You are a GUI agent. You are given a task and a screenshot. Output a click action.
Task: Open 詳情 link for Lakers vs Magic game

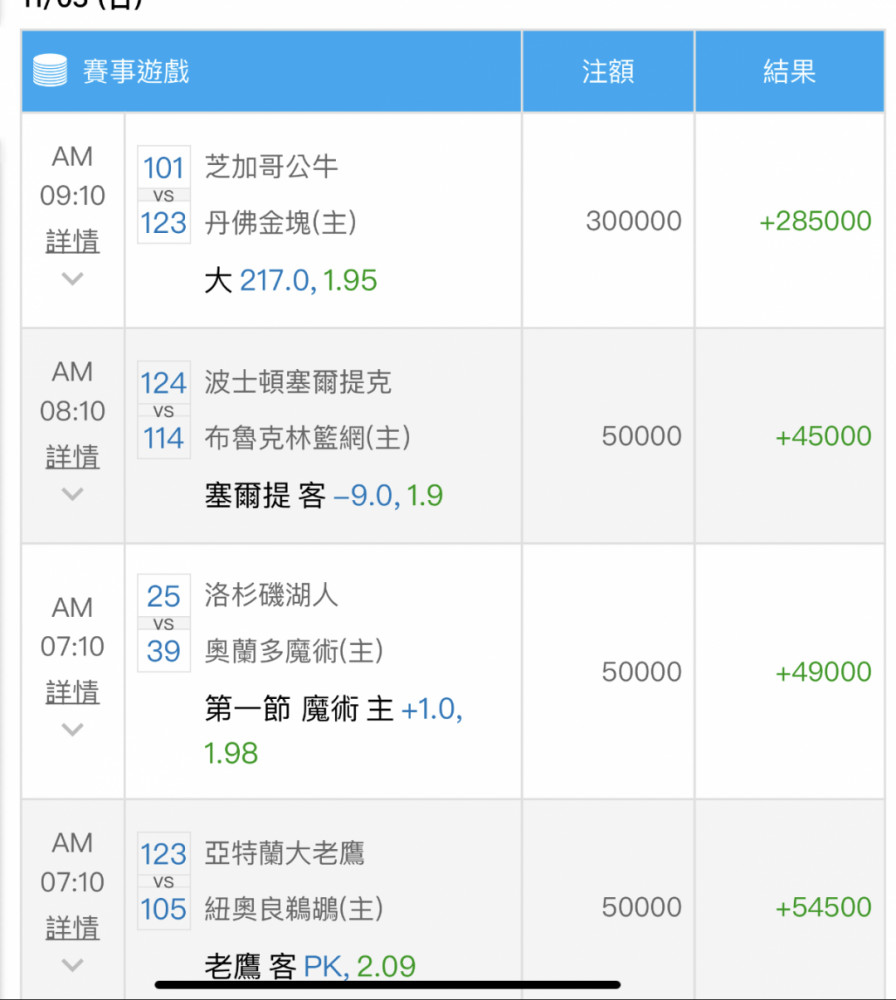[73, 692]
